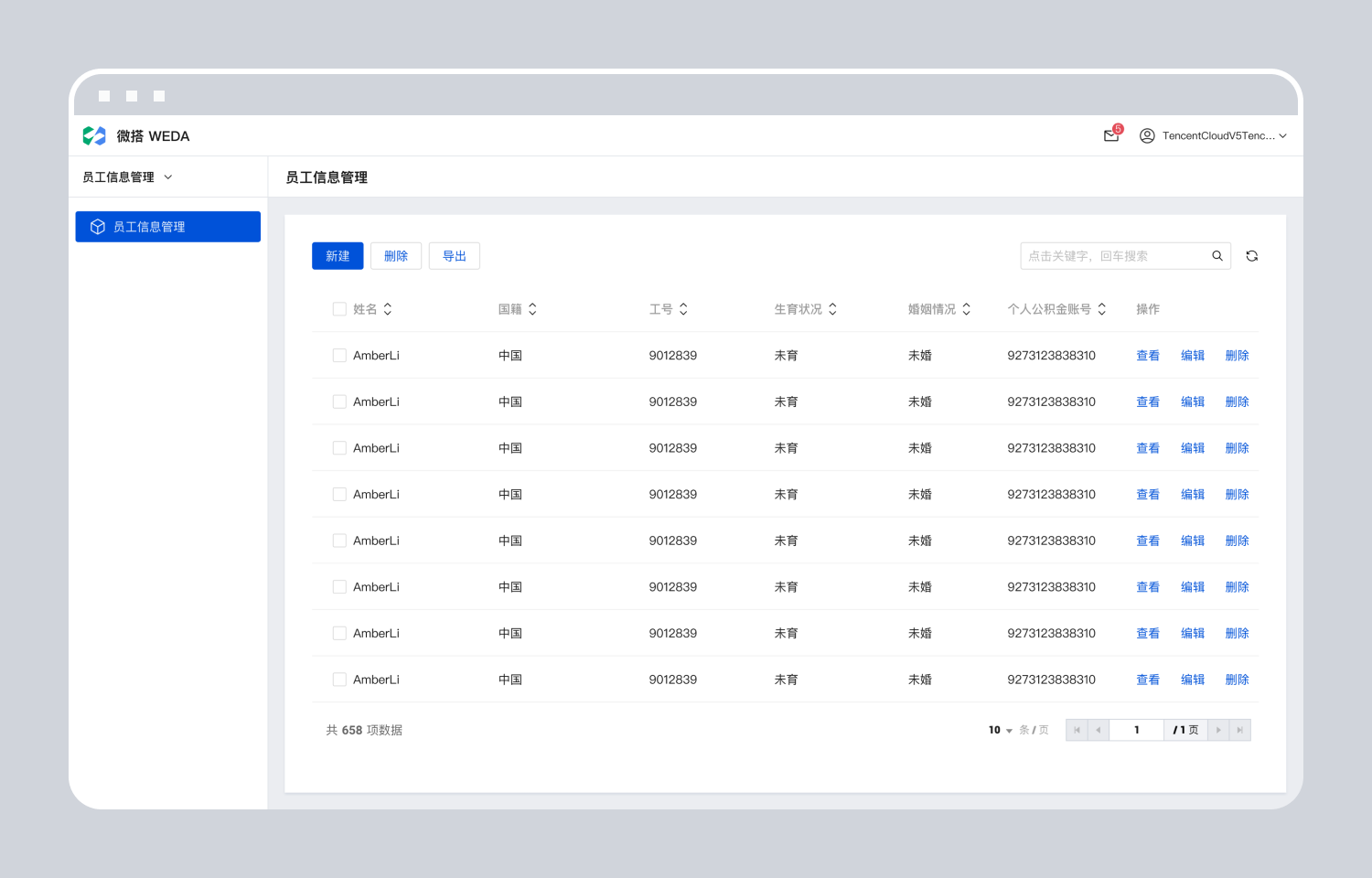Go to next page arrow
1372x878 pixels.
click(1218, 730)
